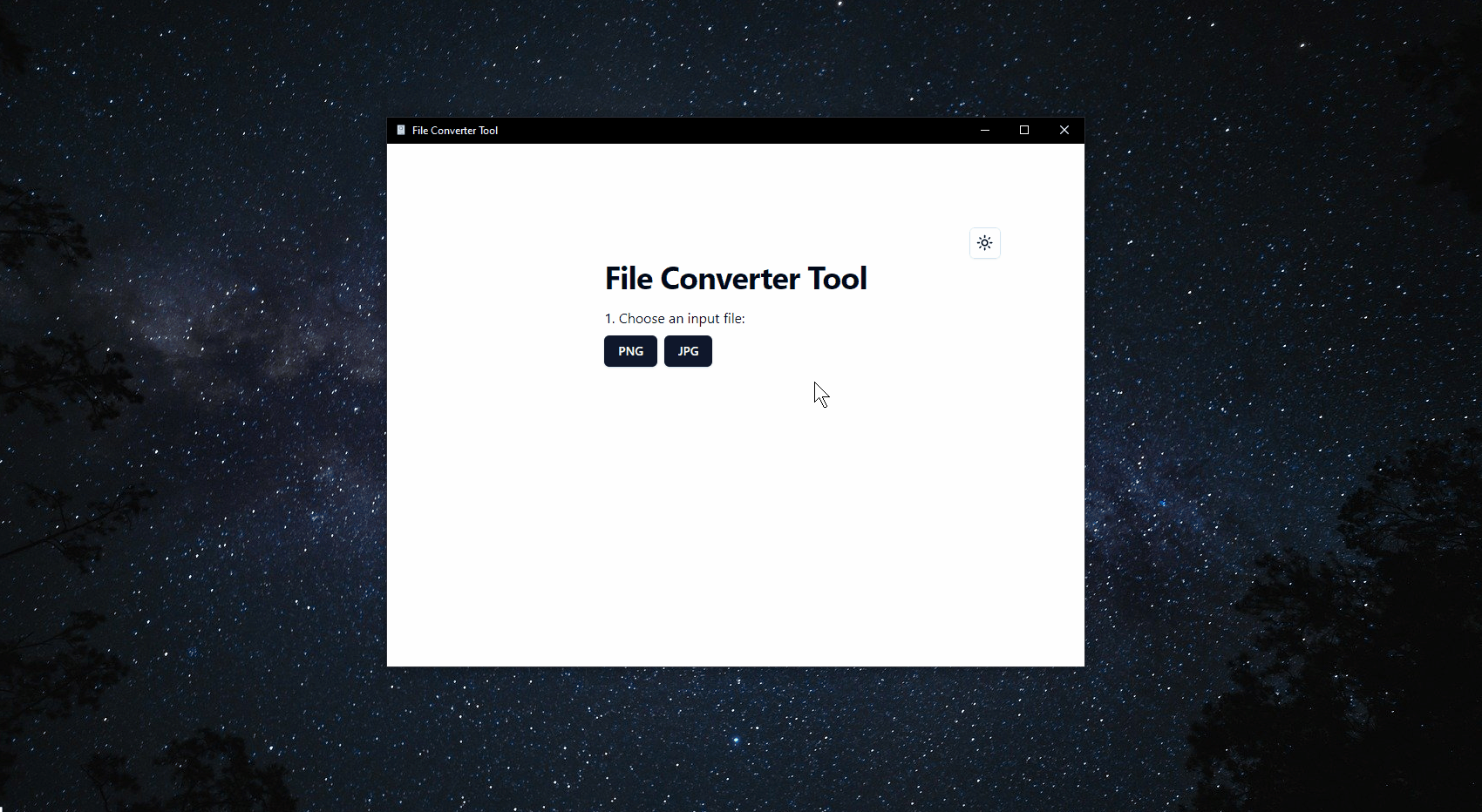Maximize the File Converter Tool window
The height and width of the screenshot is (812, 1482).
1024,131
